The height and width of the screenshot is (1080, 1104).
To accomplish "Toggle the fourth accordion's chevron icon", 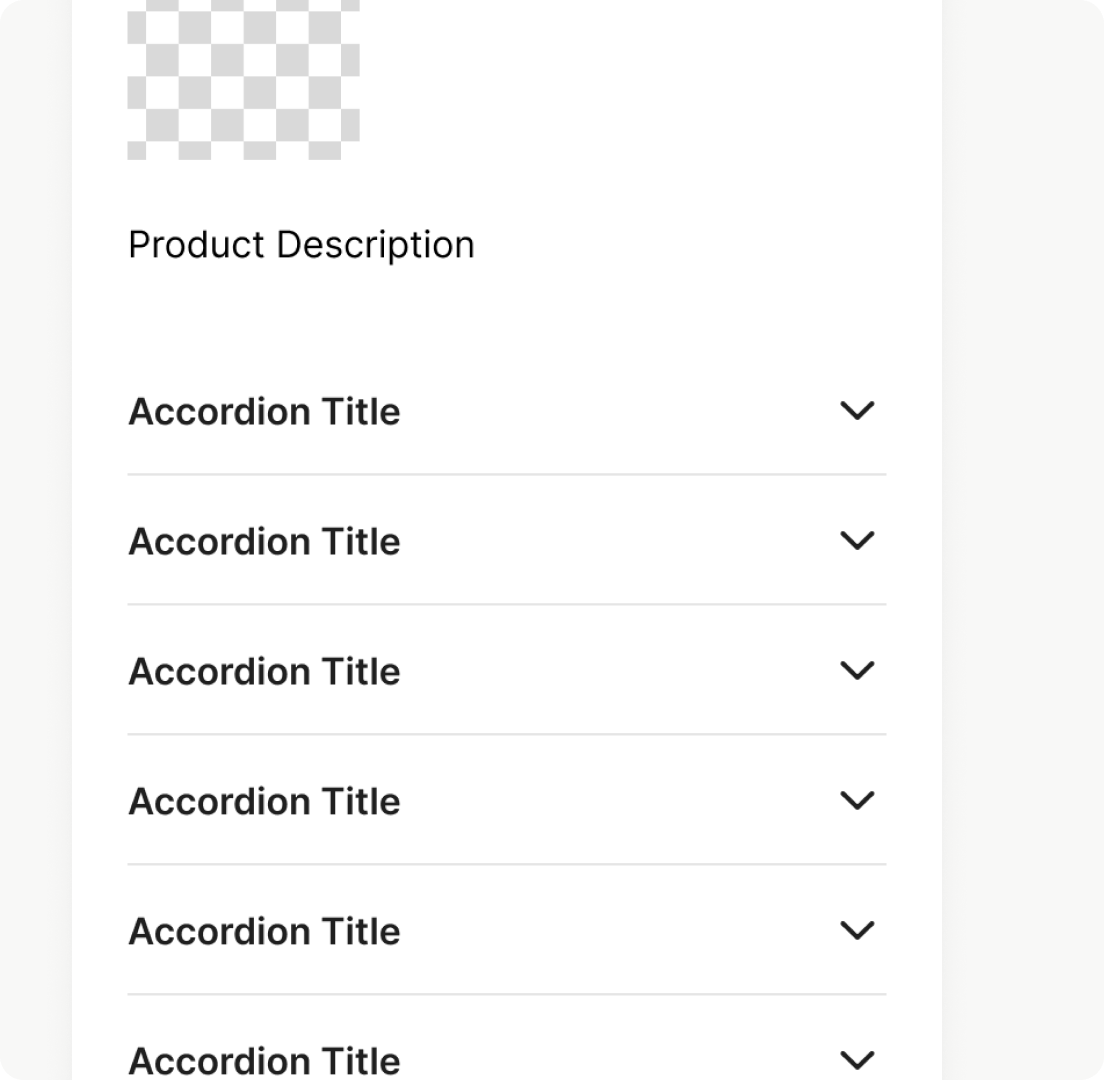I will coord(857,801).
